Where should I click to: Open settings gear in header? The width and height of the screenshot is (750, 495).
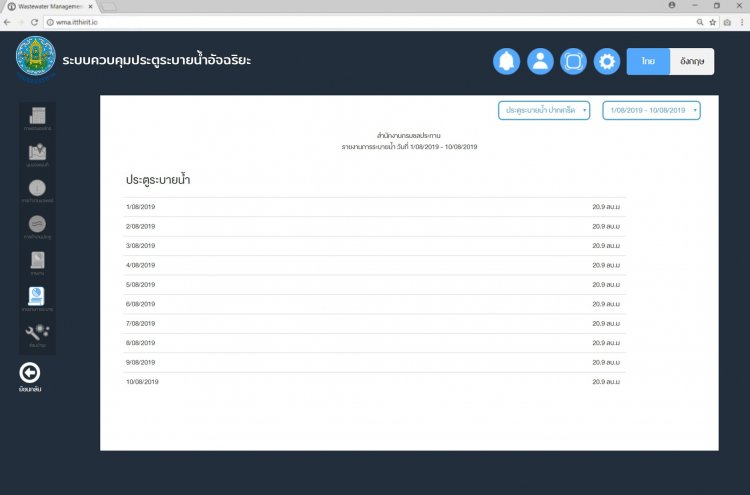pyautogui.click(x=607, y=61)
